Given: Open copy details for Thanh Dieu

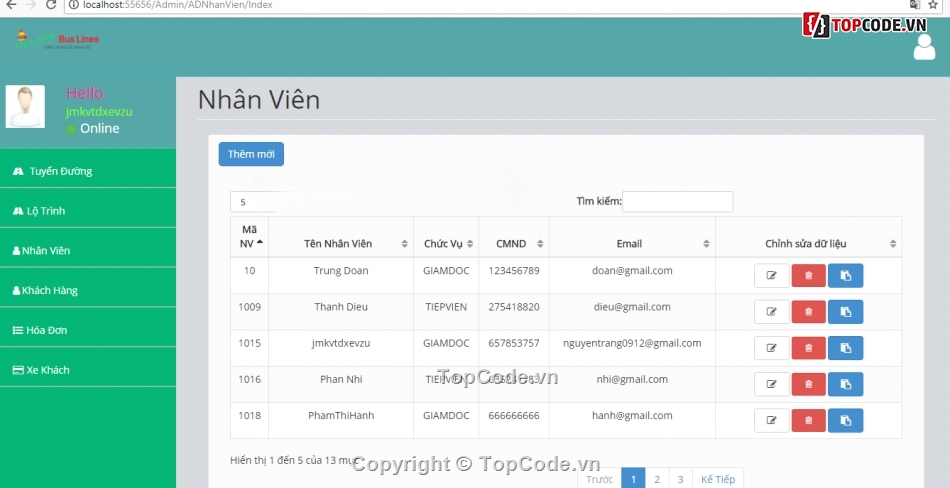Looking at the screenshot, I should (x=845, y=312).
